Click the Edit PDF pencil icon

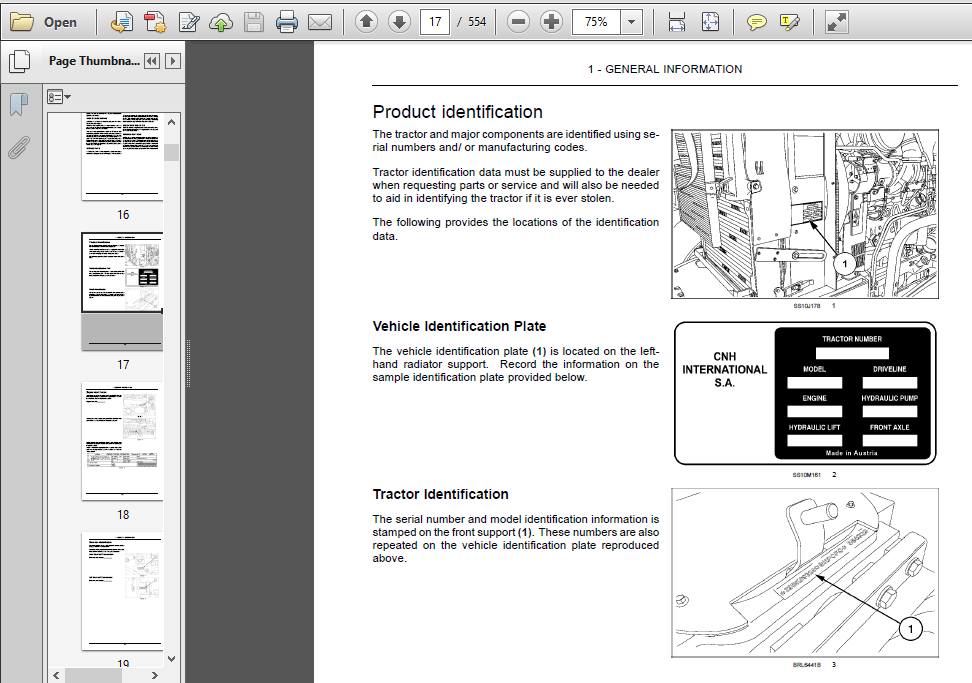point(188,22)
